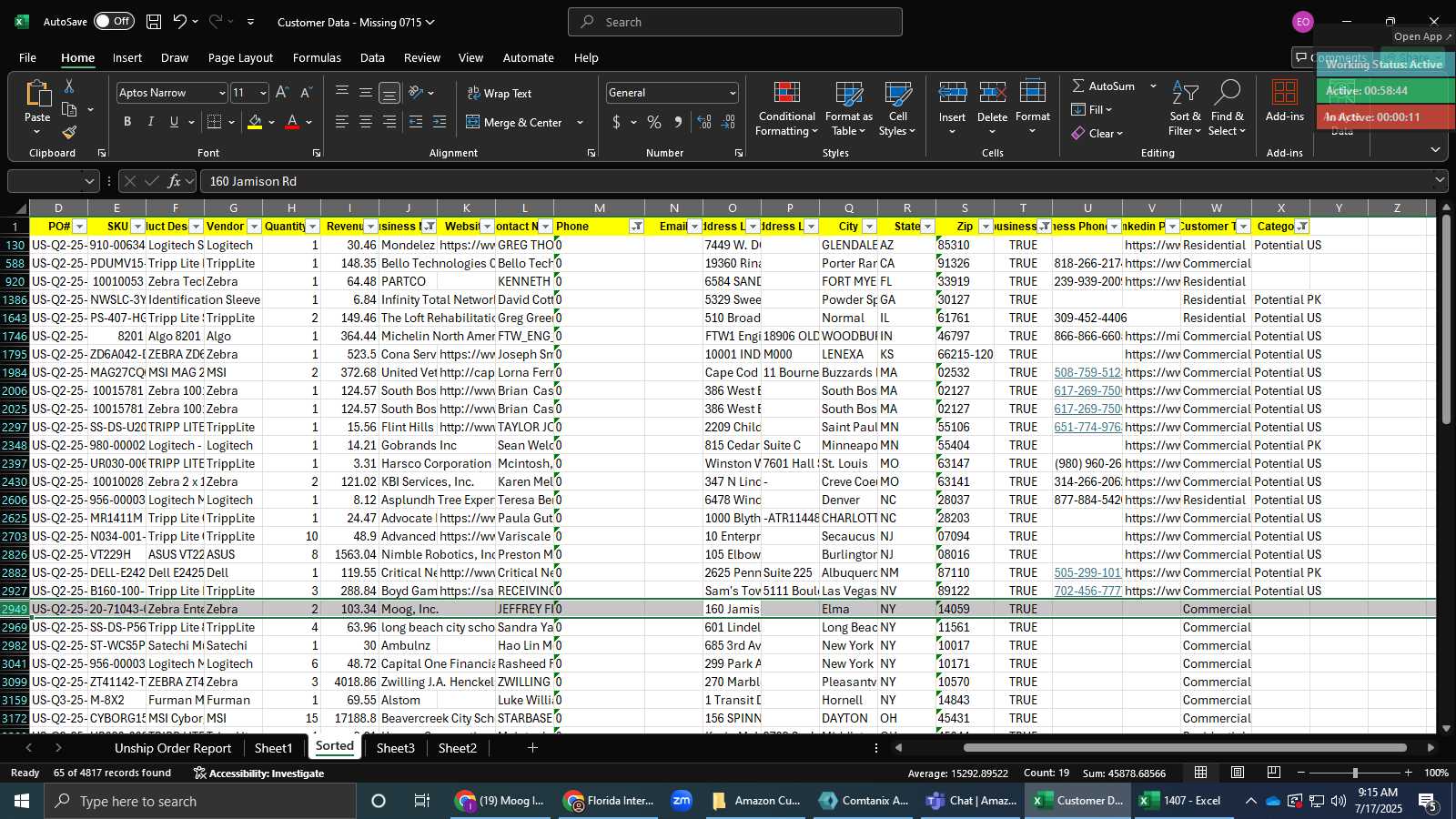Click the Format Painter brush icon
Screen dimensions: 1456x819
69,133
